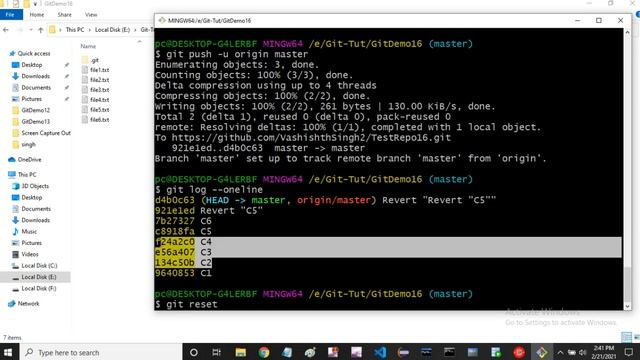The height and width of the screenshot is (360, 640).
Task: Switch to large icons view button
Action: tap(637, 337)
